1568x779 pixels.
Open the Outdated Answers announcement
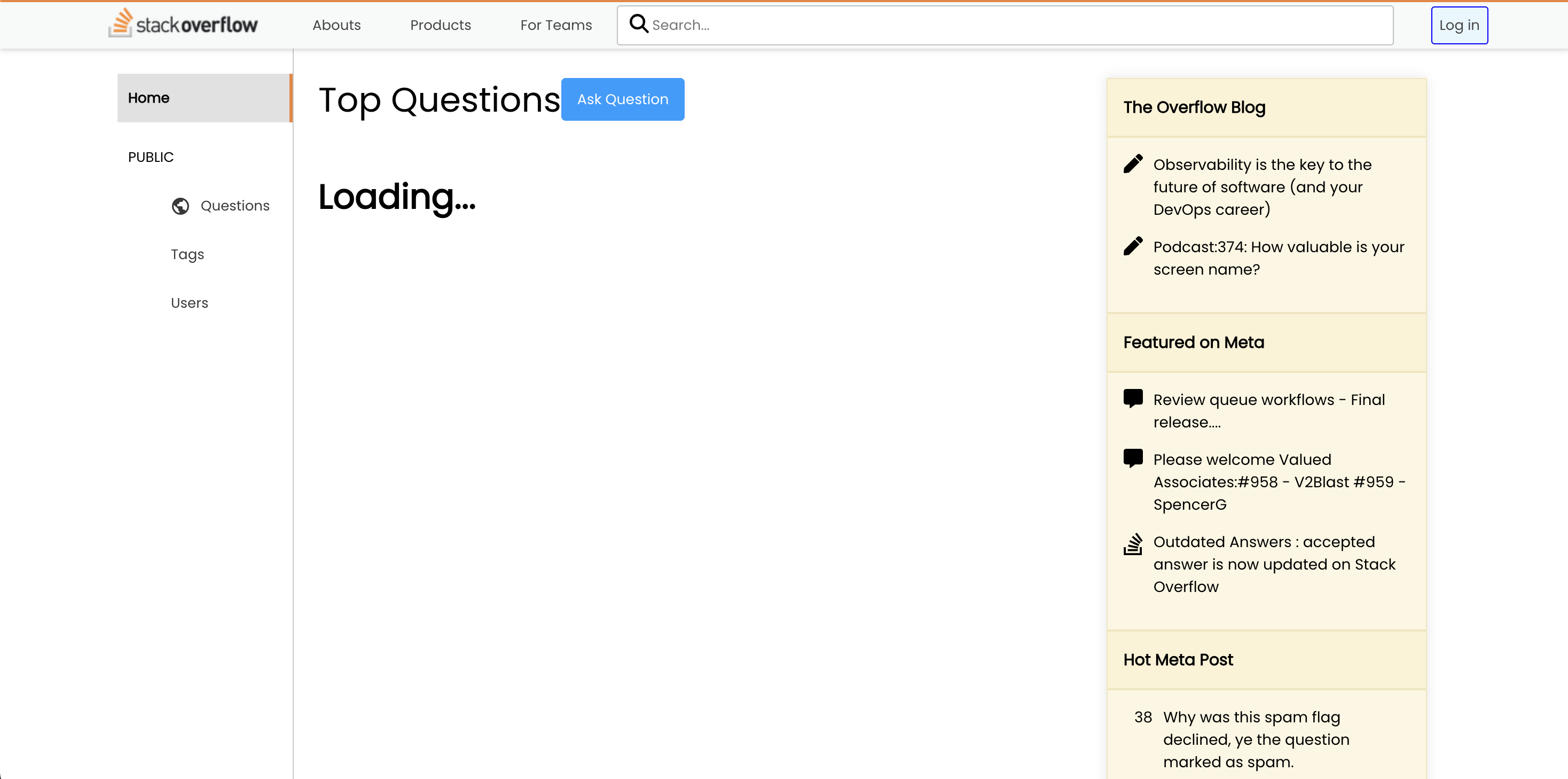point(1275,563)
